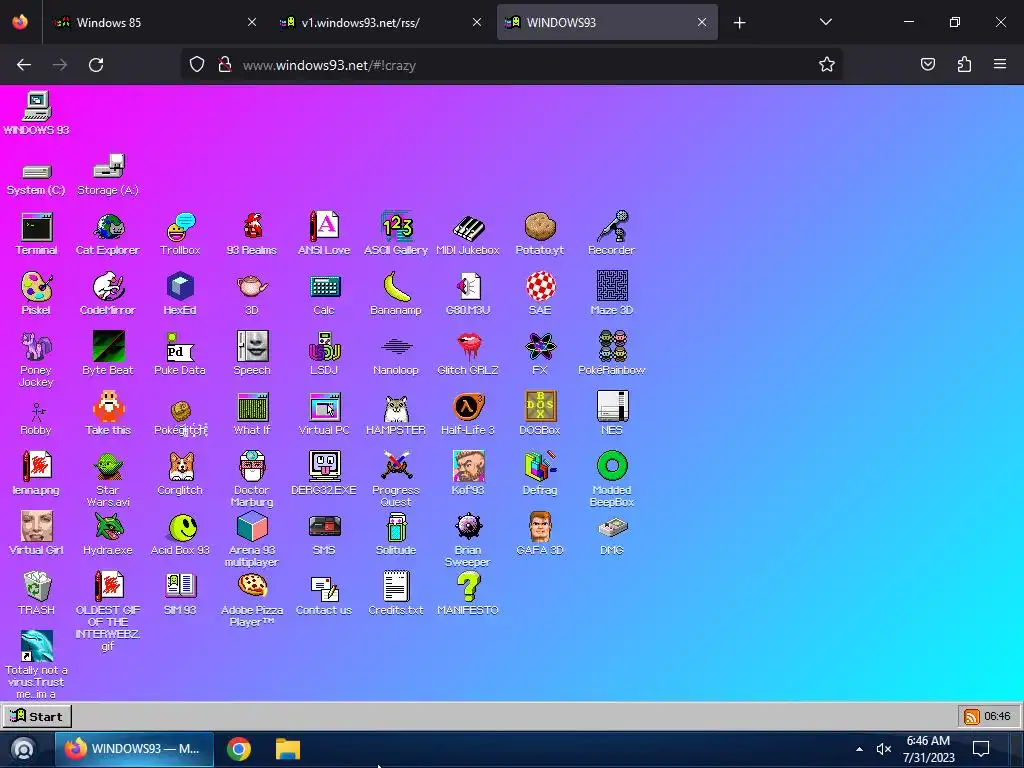Expand the list all tabs dropdown
The height and width of the screenshot is (768, 1024).
(825, 22)
